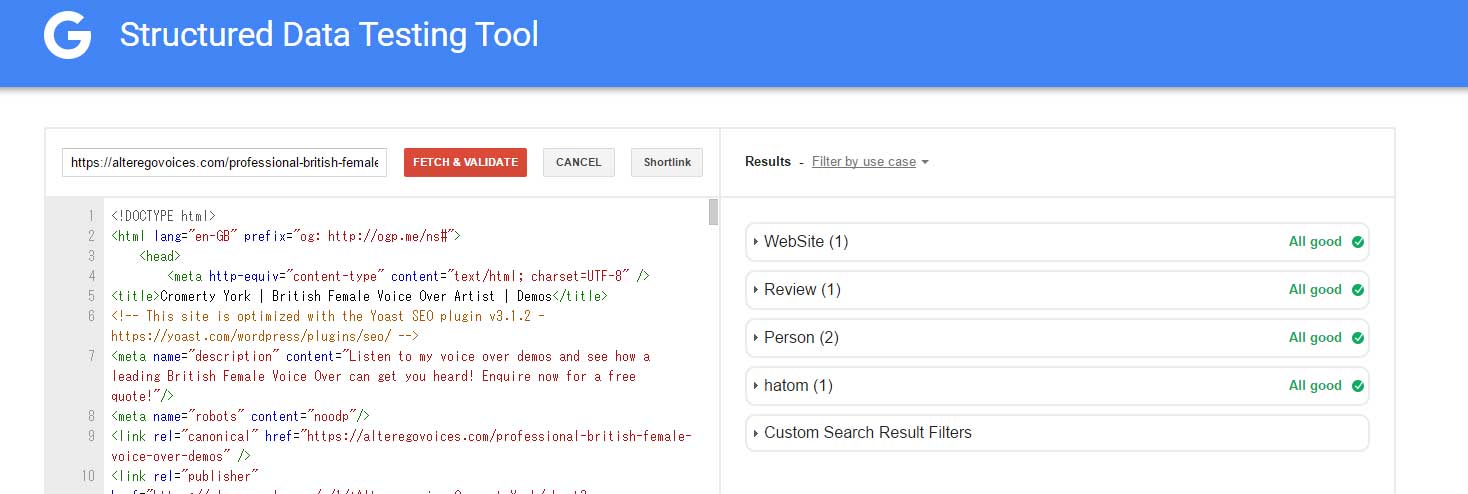The height and width of the screenshot is (494, 1468).
Task: Click line number 5 in the gutter
Action: pyautogui.click(x=91, y=296)
